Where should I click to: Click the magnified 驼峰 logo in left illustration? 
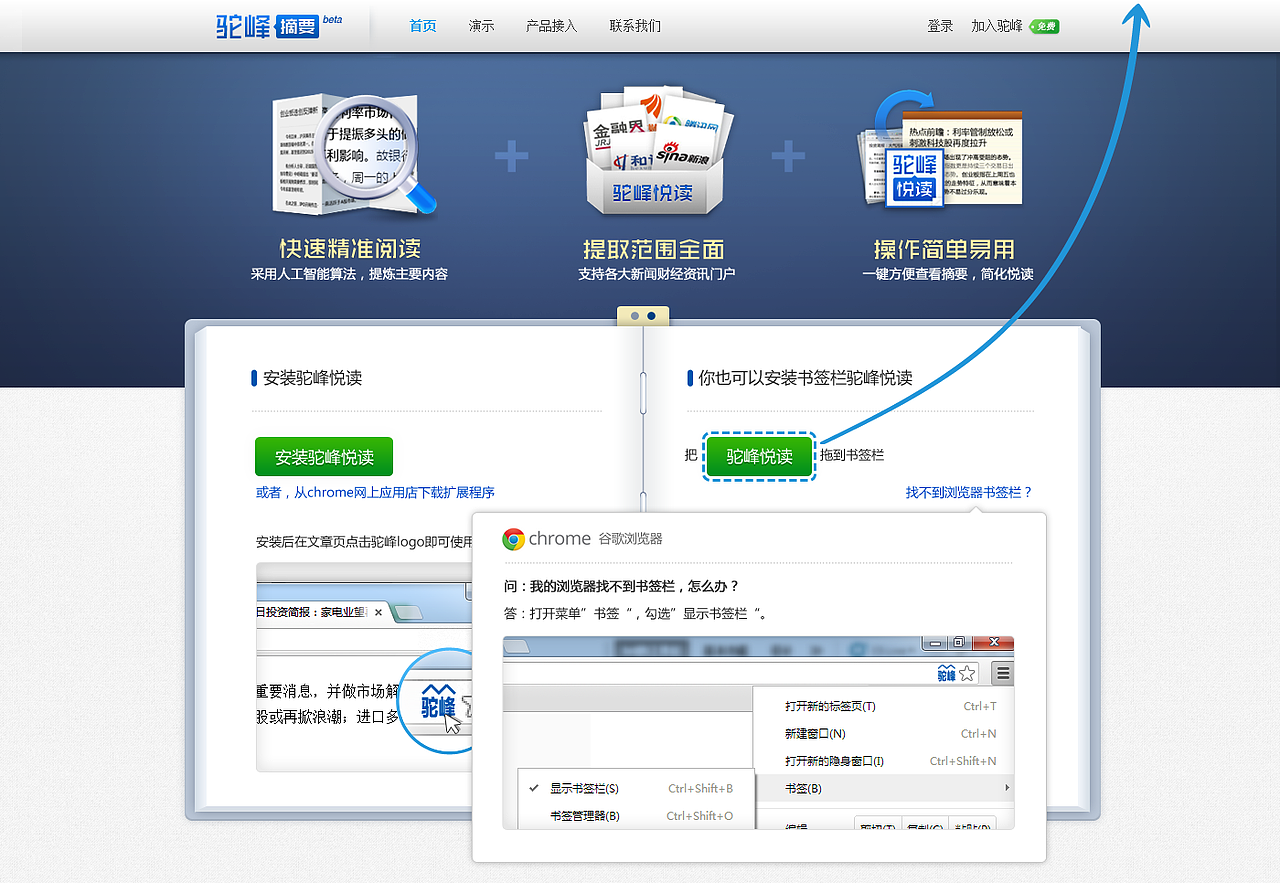pyautogui.click(x=438, y=701)
